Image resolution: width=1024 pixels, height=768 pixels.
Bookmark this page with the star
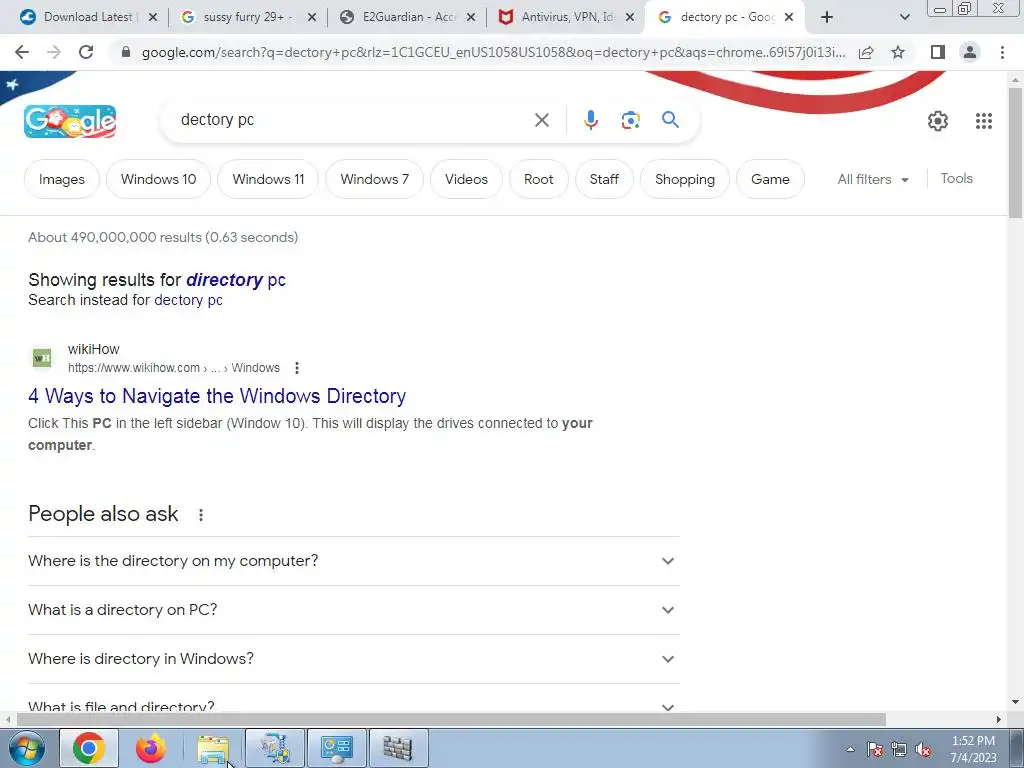point(898,52)
